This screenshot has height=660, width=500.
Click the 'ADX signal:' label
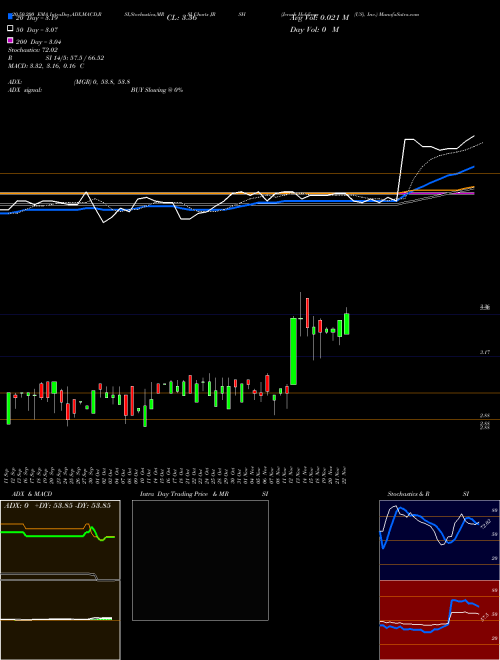click(25, 90)
